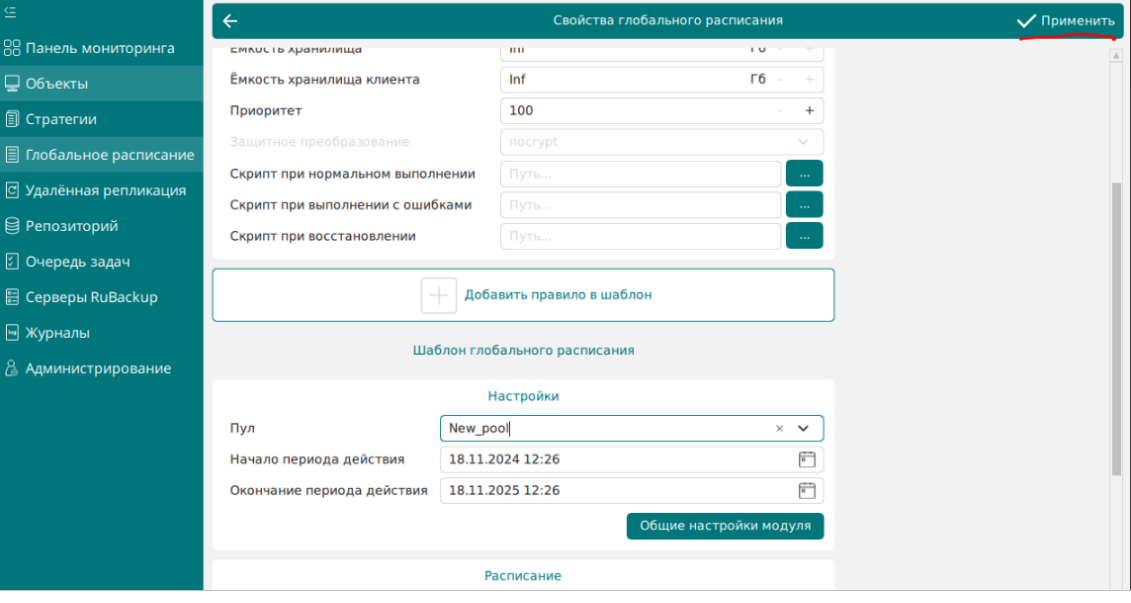
Task: Click the Применить button label
Action: click(x=1078, y=21)
